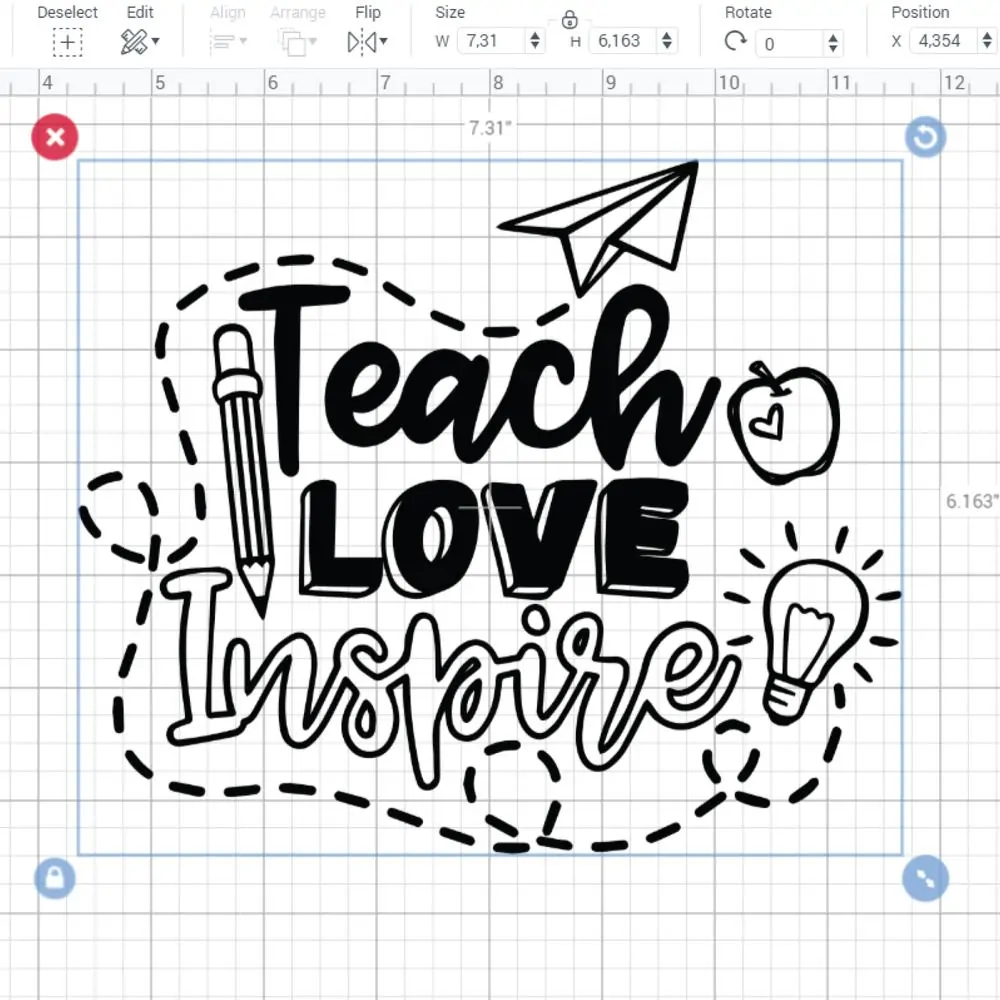Click the Edit pencil-ruler icon
Viewport: 1000px width, 1000px height.
pos(134,42)
